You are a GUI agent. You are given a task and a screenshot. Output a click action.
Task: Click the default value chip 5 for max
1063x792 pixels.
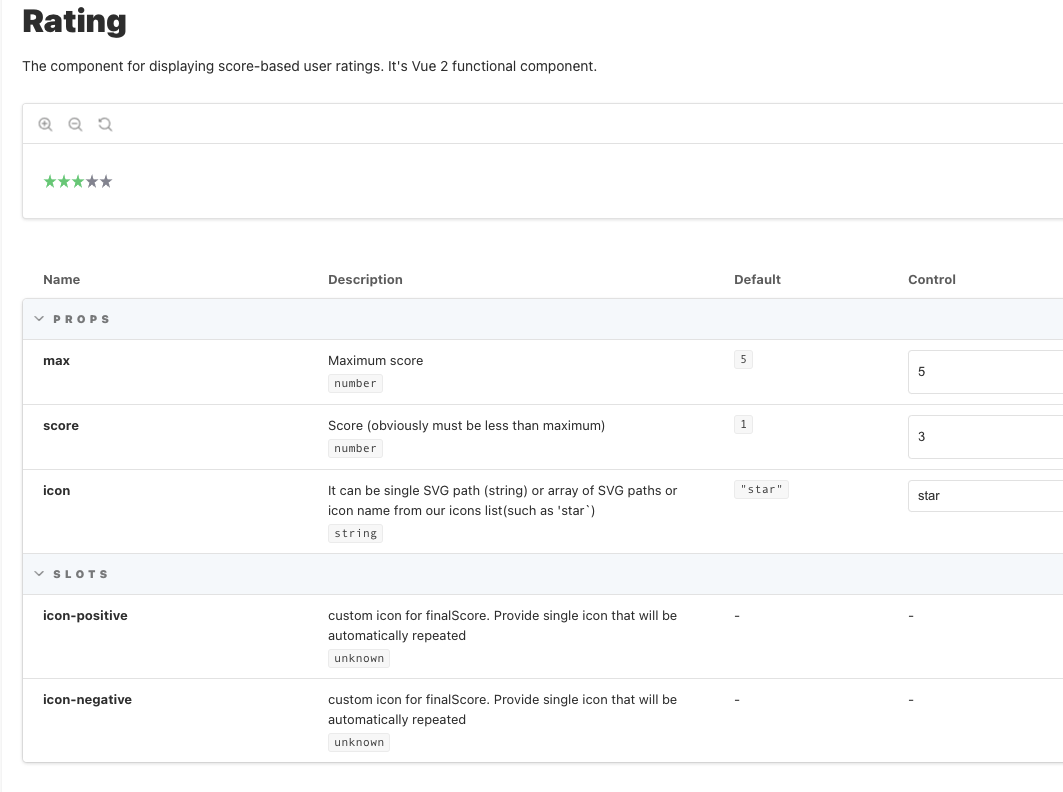743,359
